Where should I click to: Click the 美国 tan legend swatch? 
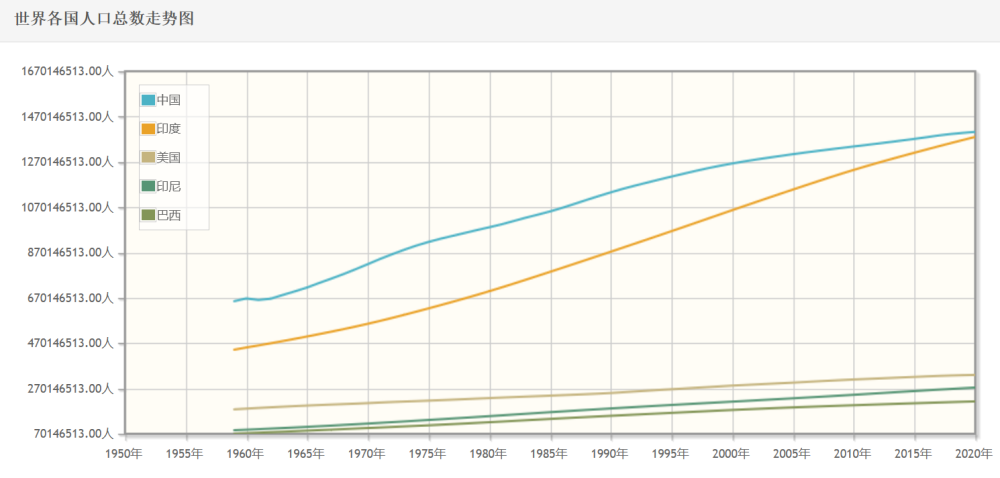click(x=148, y=158)
